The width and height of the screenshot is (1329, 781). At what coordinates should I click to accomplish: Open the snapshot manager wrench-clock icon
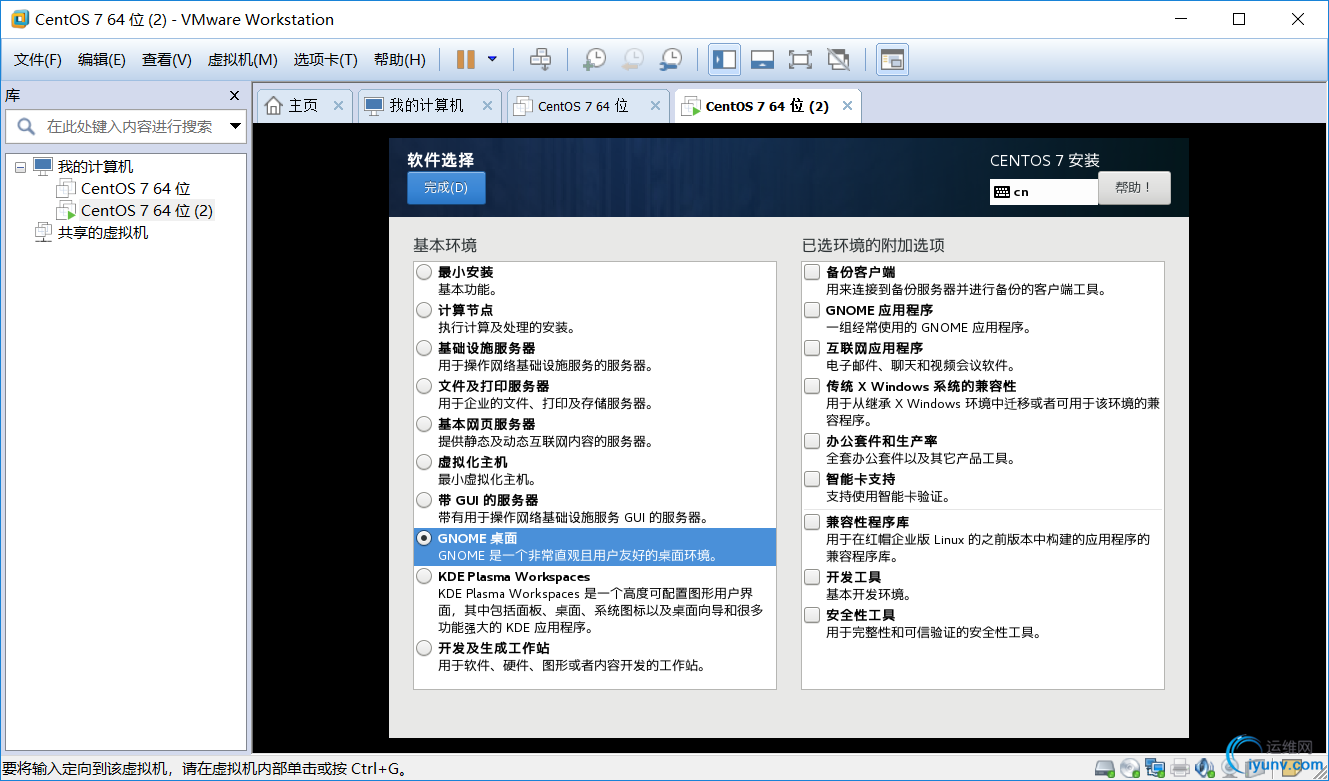[671, 60]
